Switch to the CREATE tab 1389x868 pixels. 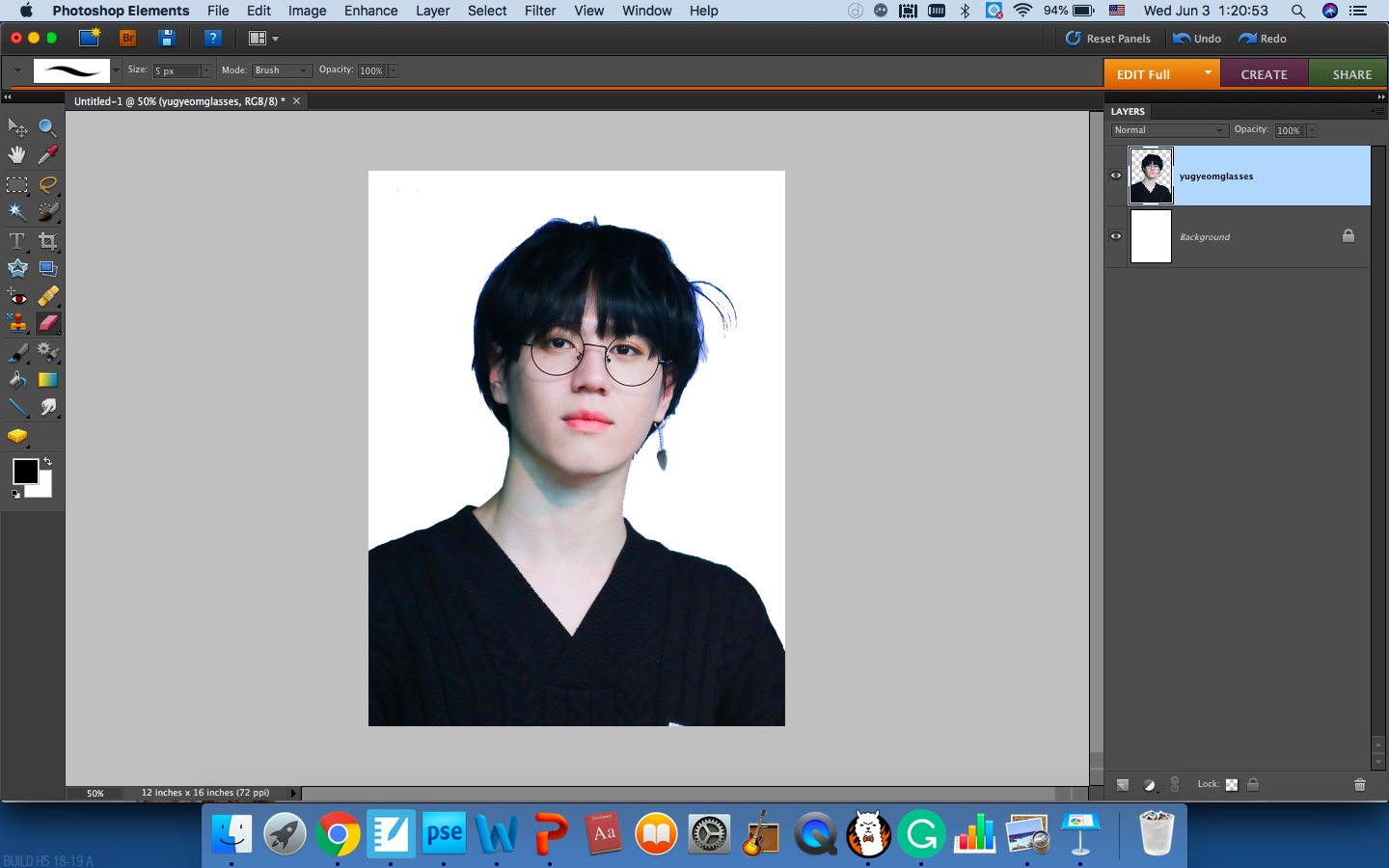click(1265, 74)
